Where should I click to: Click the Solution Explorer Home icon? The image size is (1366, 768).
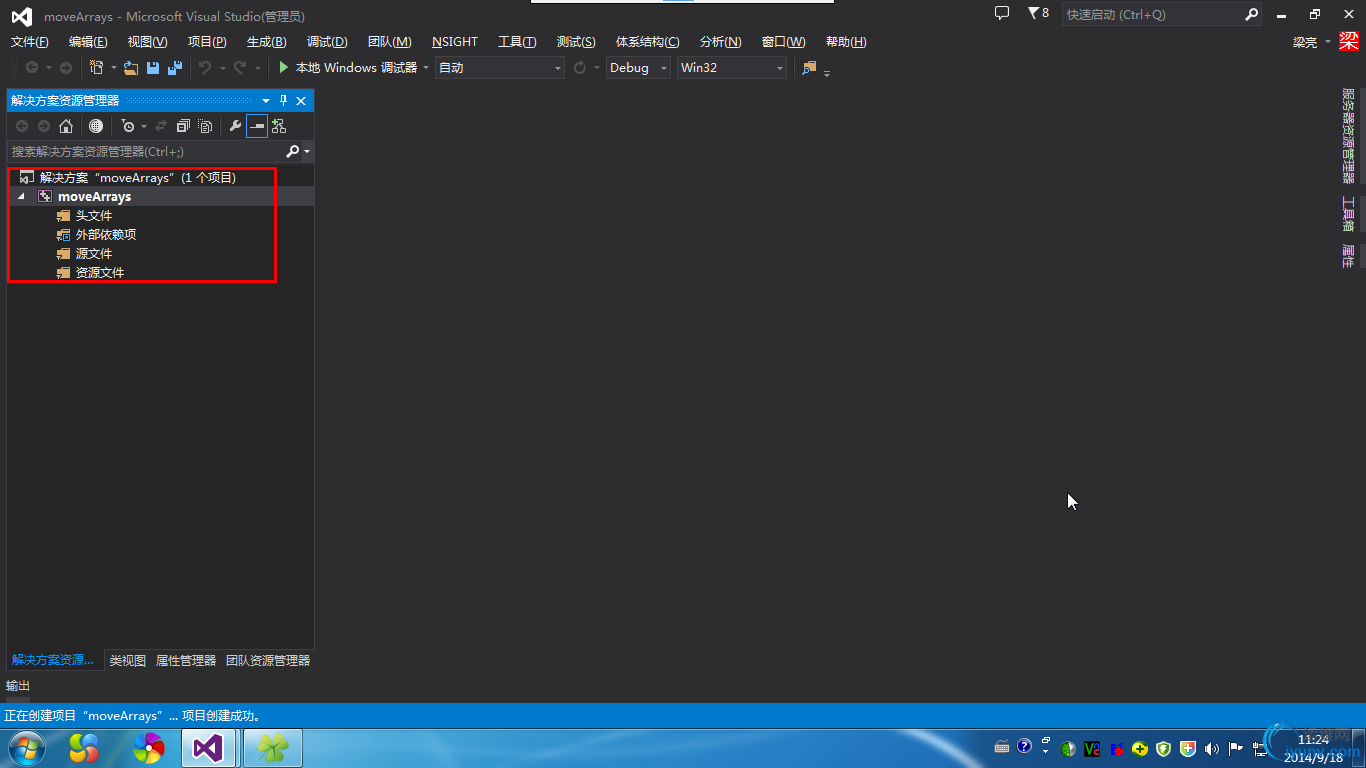coord(66,126)
